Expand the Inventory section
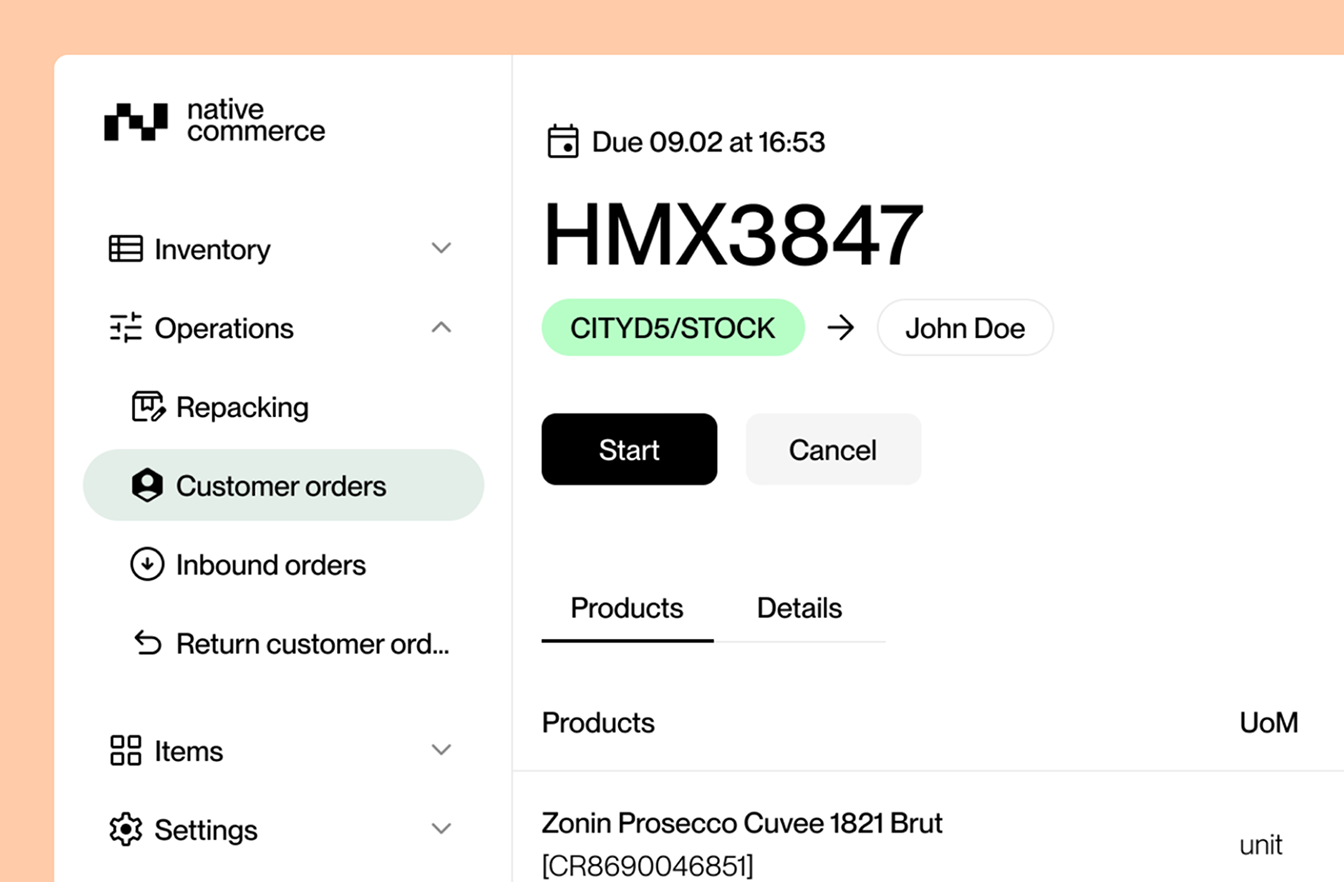 (x=441, y=247)
